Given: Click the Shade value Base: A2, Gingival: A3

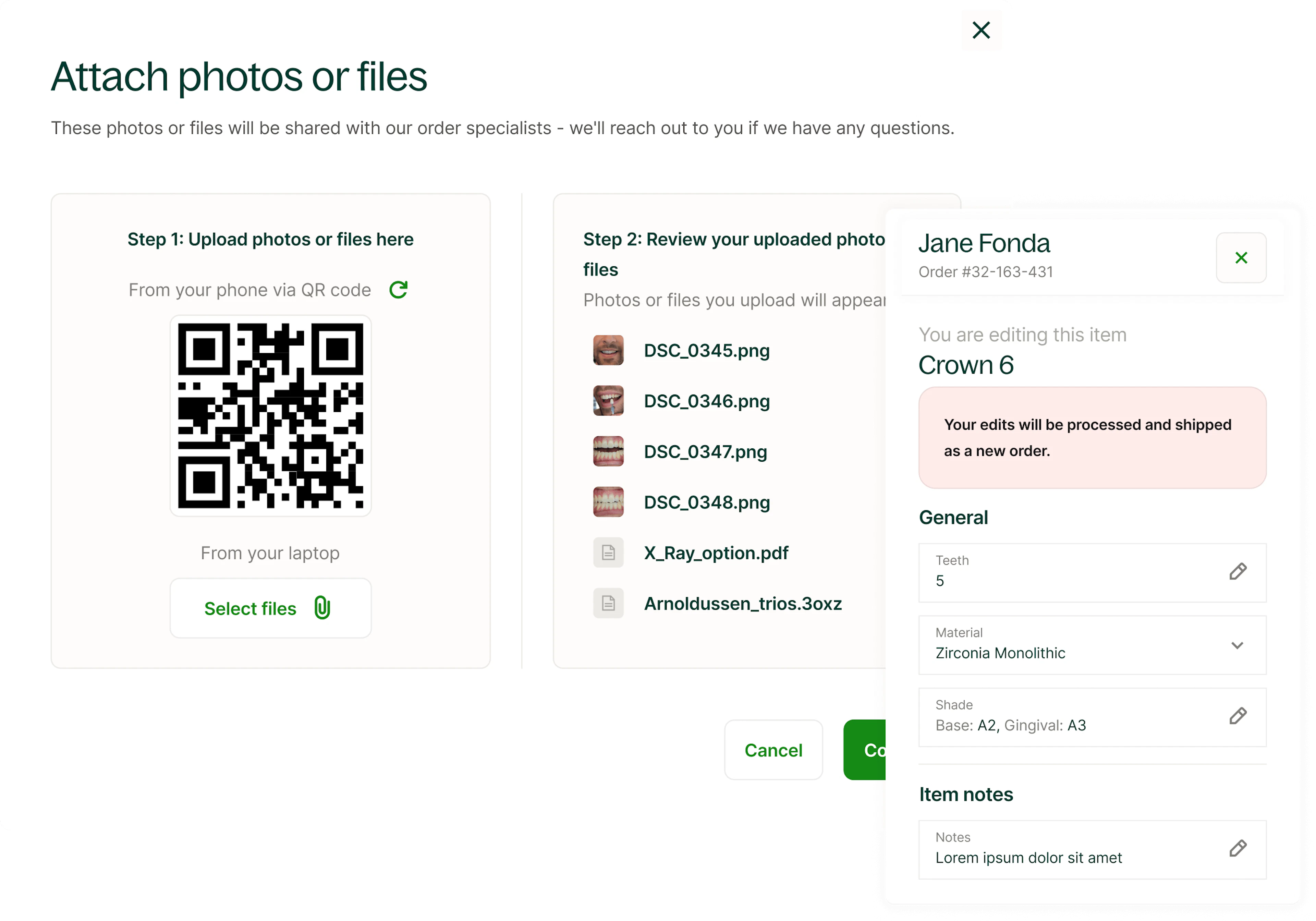Looking at the screenshot, I should [x=1011, y=725].
